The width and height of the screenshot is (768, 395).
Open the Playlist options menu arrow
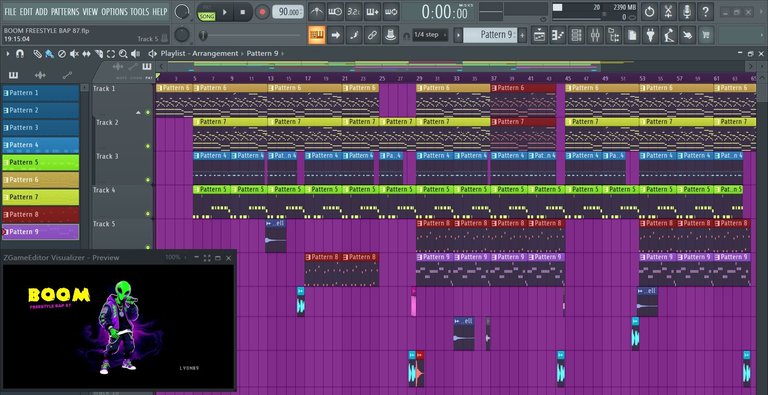click(8, 54)
